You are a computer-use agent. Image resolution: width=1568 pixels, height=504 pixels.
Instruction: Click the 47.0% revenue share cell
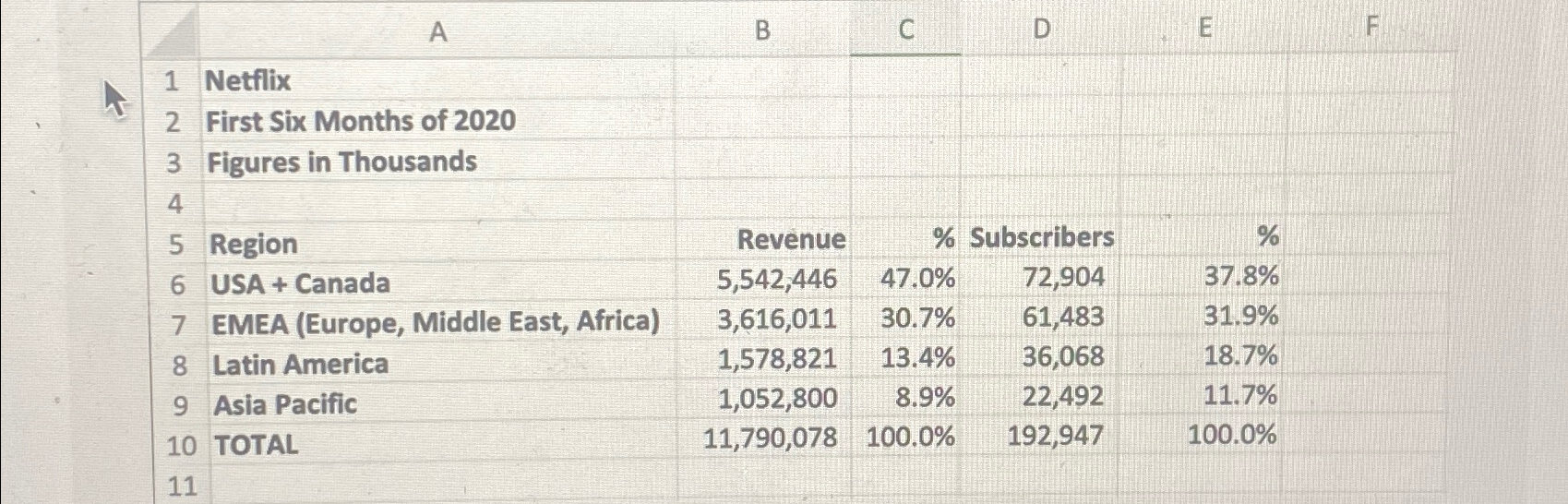pyautogui.click(x=906, y=279)
